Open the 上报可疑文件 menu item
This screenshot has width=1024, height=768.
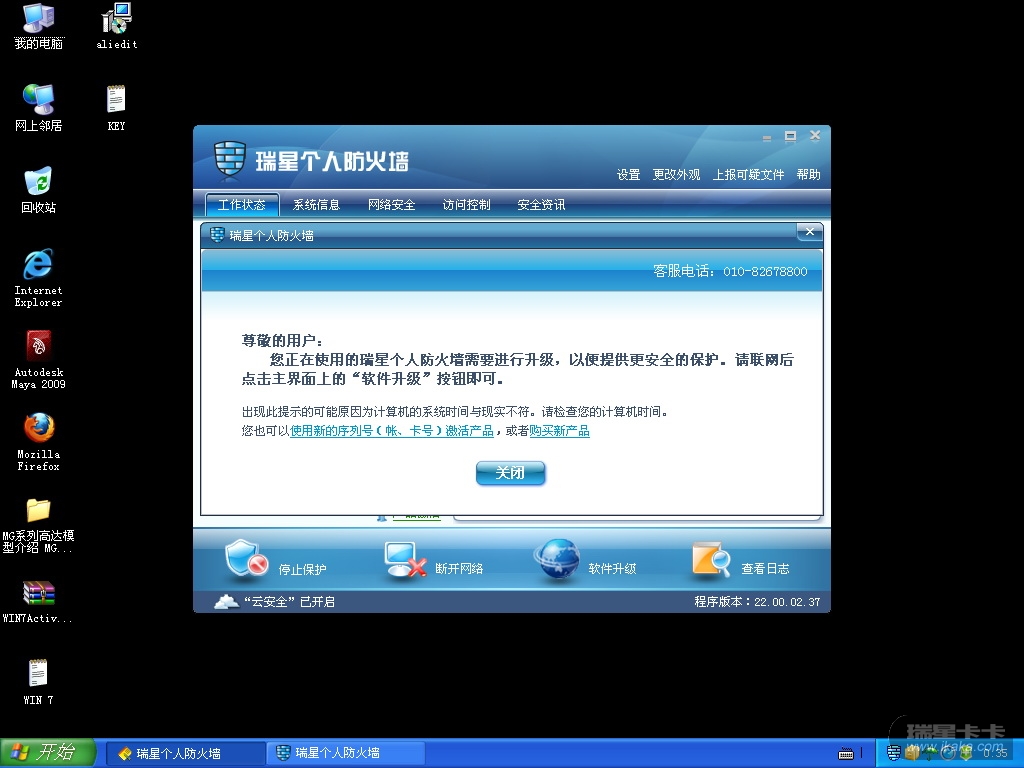(748, 174)
